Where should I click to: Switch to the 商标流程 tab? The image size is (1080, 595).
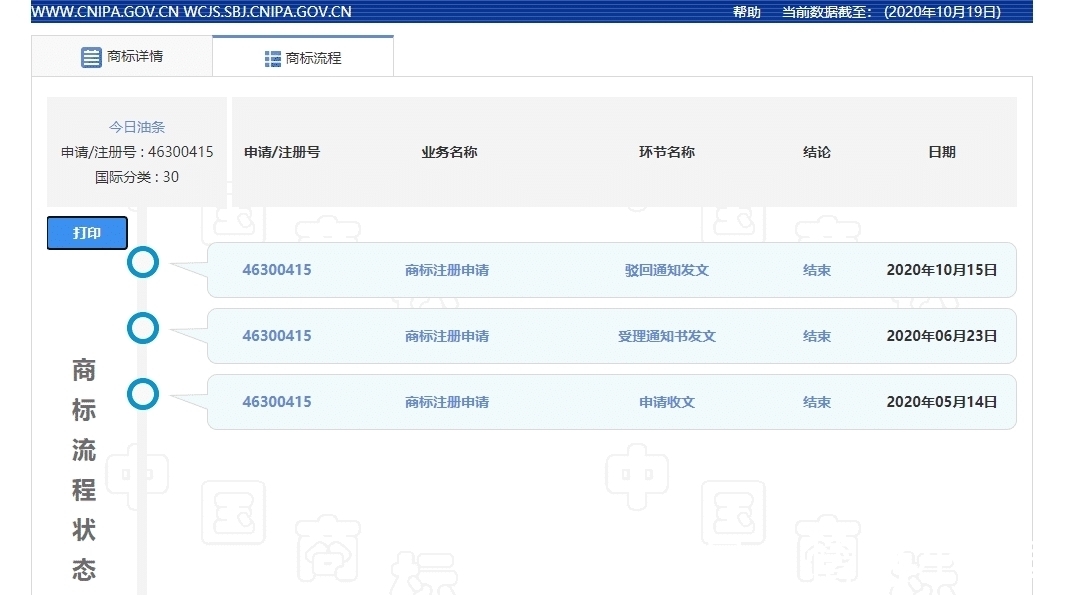tap(303, 57)
